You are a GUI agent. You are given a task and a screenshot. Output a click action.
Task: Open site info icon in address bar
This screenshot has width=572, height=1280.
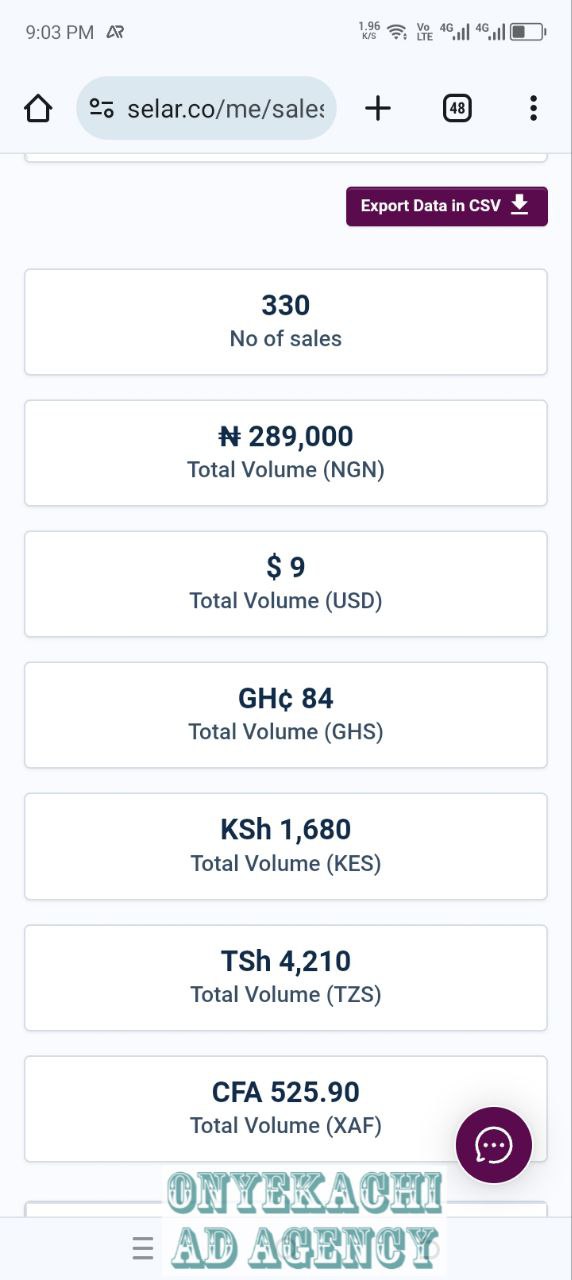tap(101, 108)
